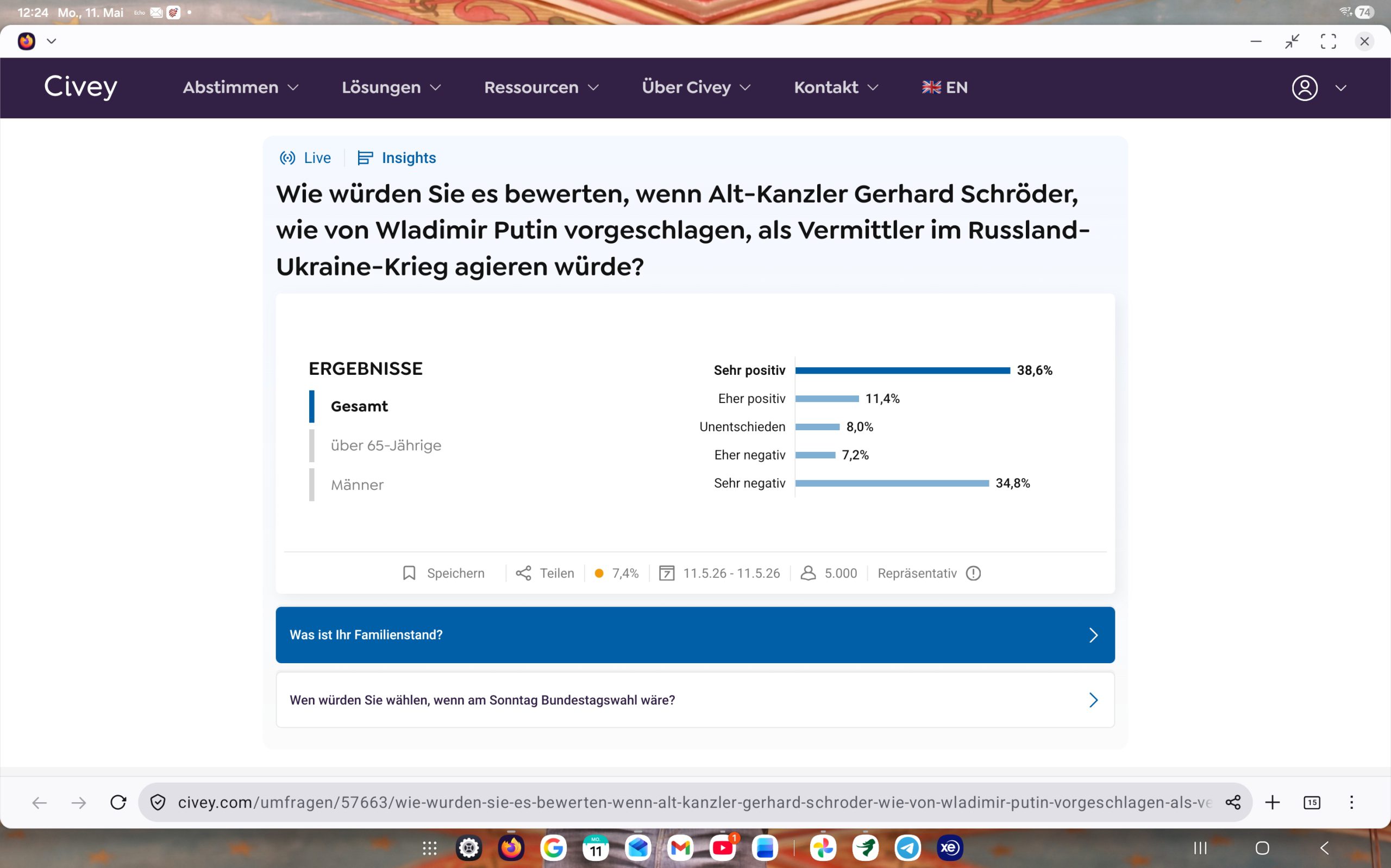Open Gmail from the taskbar

coord(680,848)
